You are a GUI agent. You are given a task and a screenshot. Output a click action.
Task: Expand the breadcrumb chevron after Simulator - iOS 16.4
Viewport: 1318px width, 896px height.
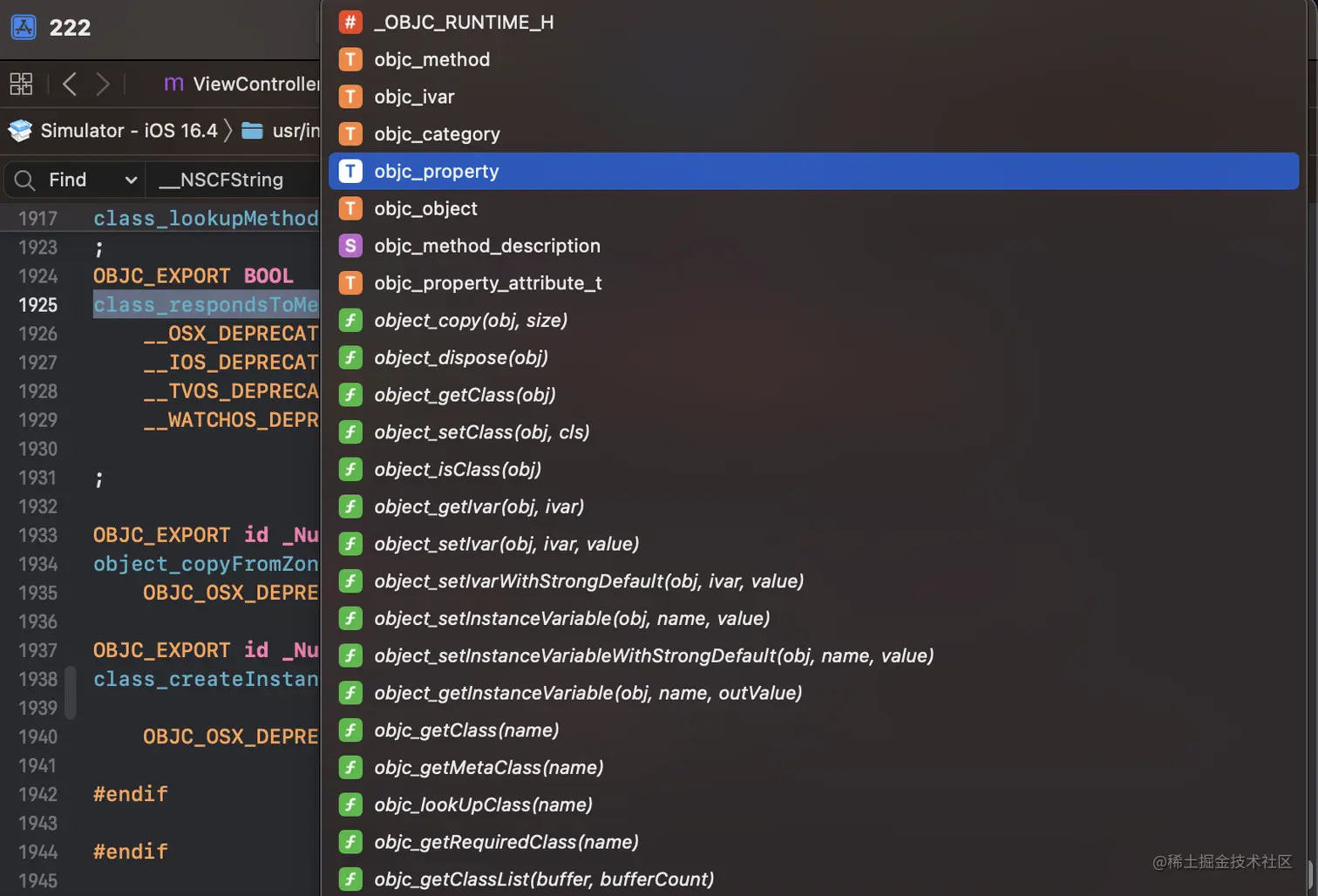pyautogui.click(x=228, y=131)
